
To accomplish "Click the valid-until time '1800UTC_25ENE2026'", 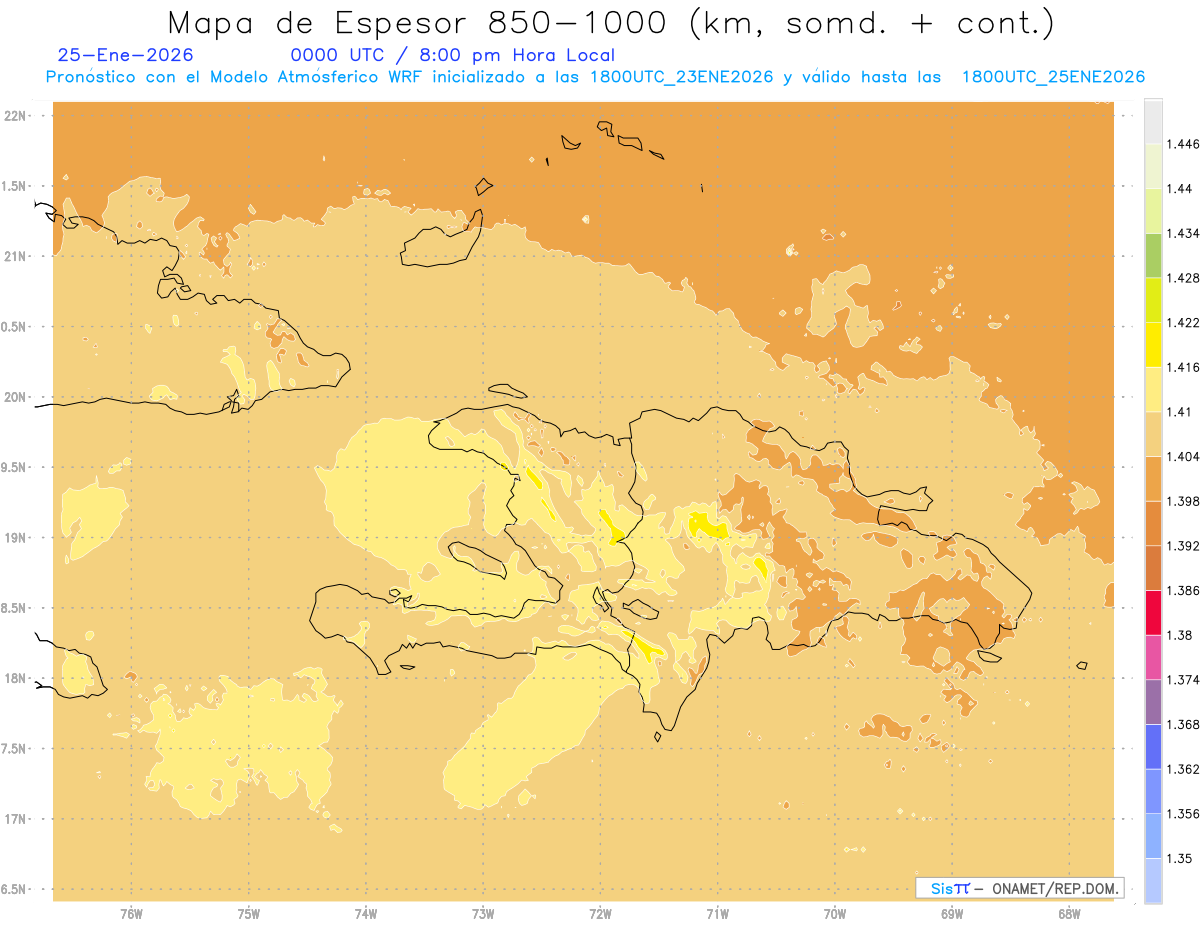I will click(x=1053, y=77).
